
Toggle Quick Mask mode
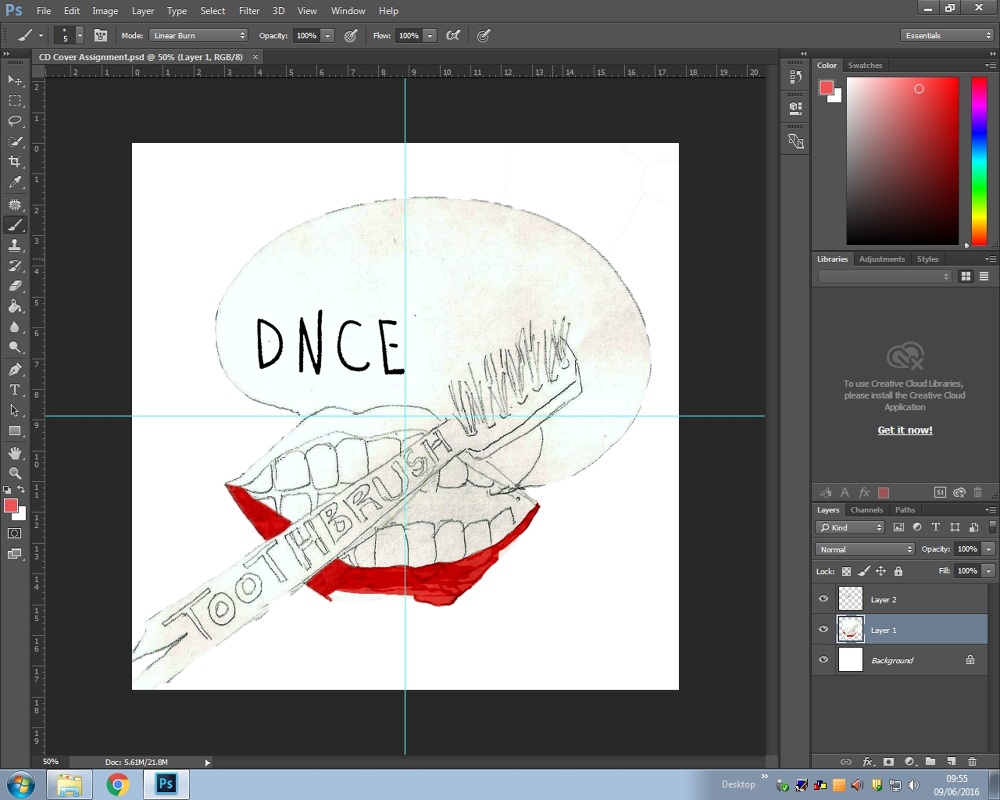coord(15,533)
